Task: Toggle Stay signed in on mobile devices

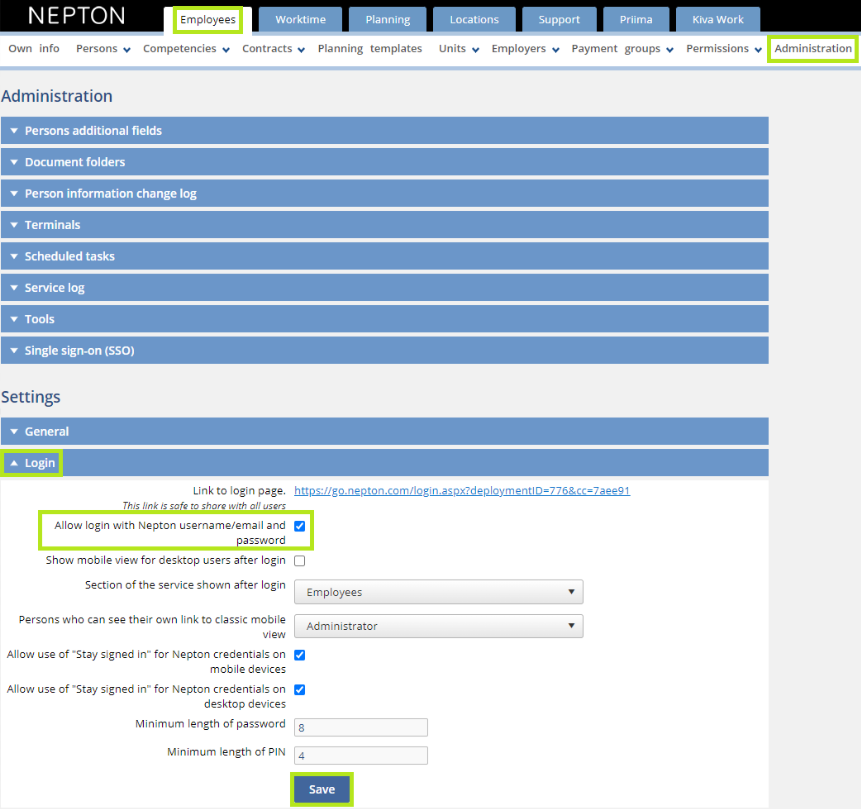Action: 300,655
